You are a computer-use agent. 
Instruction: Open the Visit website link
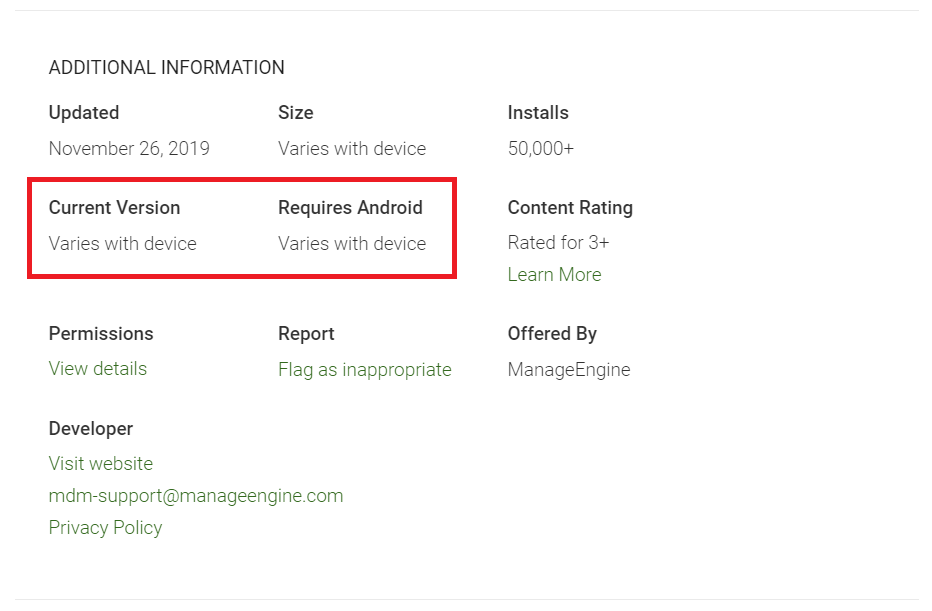tap(101, 464)
